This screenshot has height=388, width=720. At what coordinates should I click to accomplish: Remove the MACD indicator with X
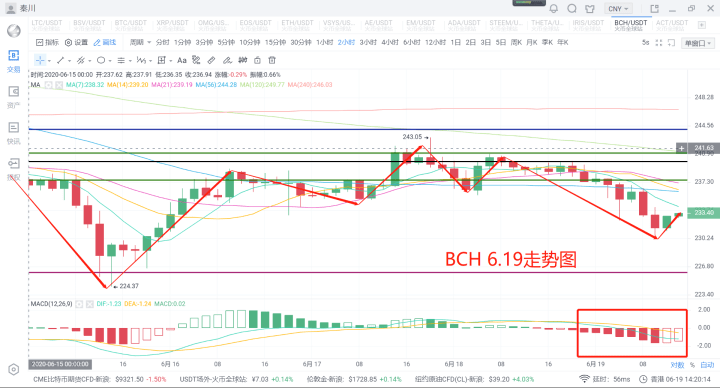[x=90, y=304]
